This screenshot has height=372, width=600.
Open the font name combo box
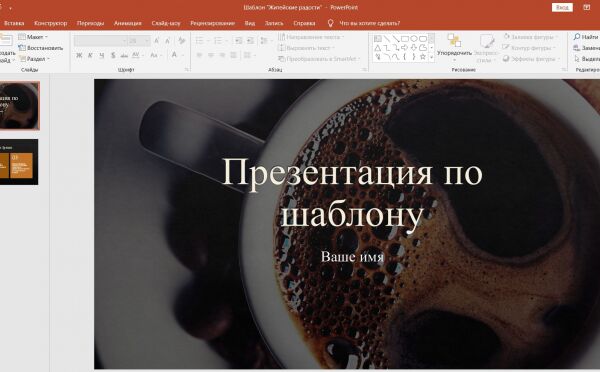pos(100,41)
